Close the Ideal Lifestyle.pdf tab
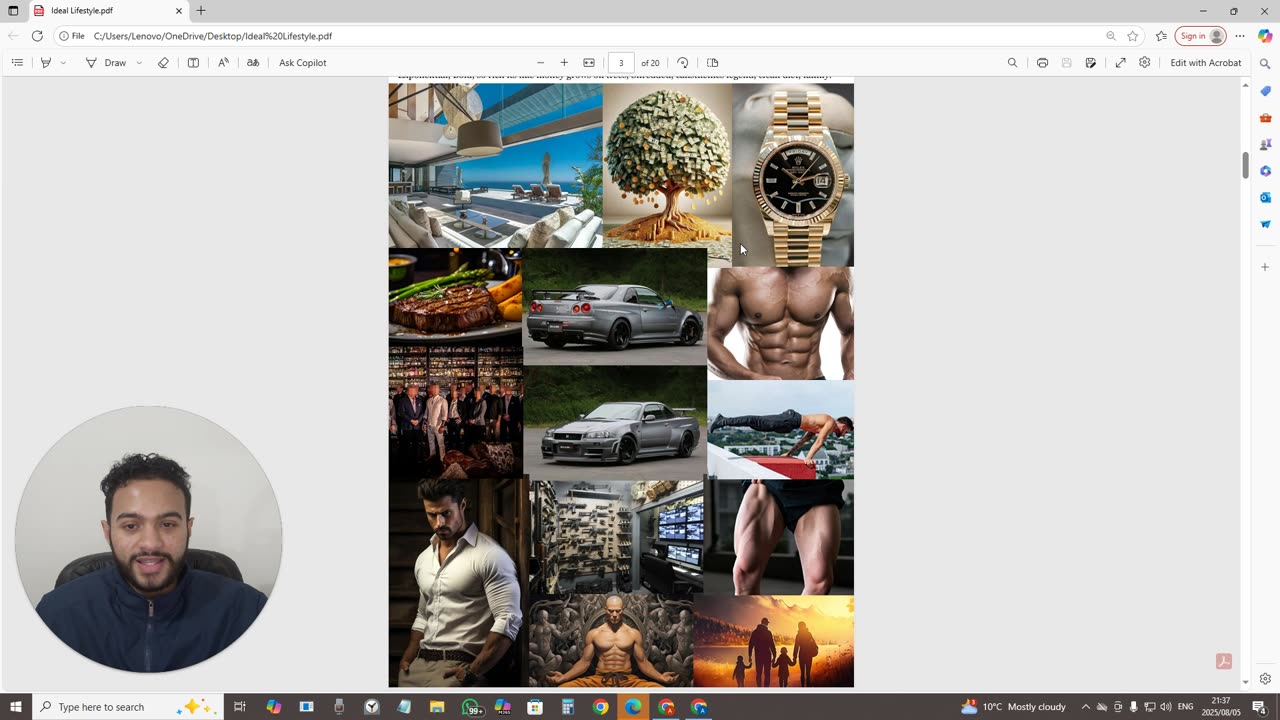Viewport: 1280px width, 720px height. tap(179, 11)
